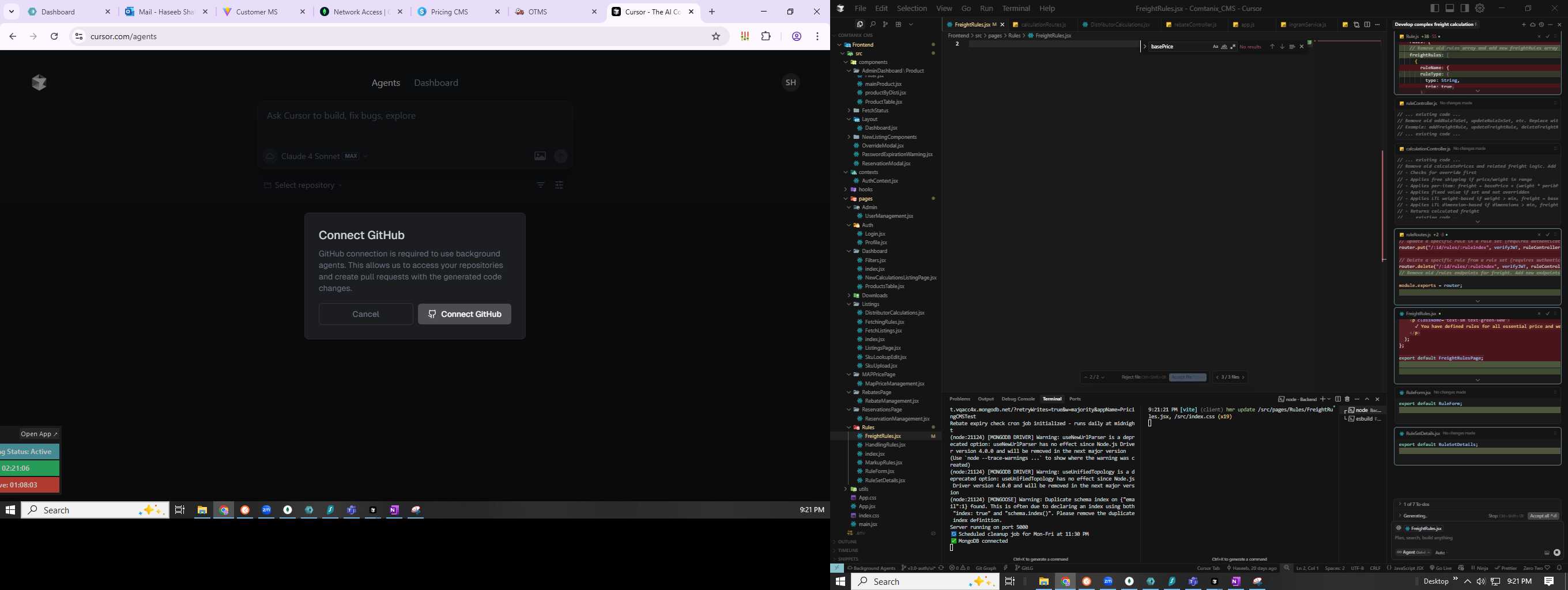1568x590 pixels.
Task: Start new chat in AI pane
Action: pos(1524,25)
